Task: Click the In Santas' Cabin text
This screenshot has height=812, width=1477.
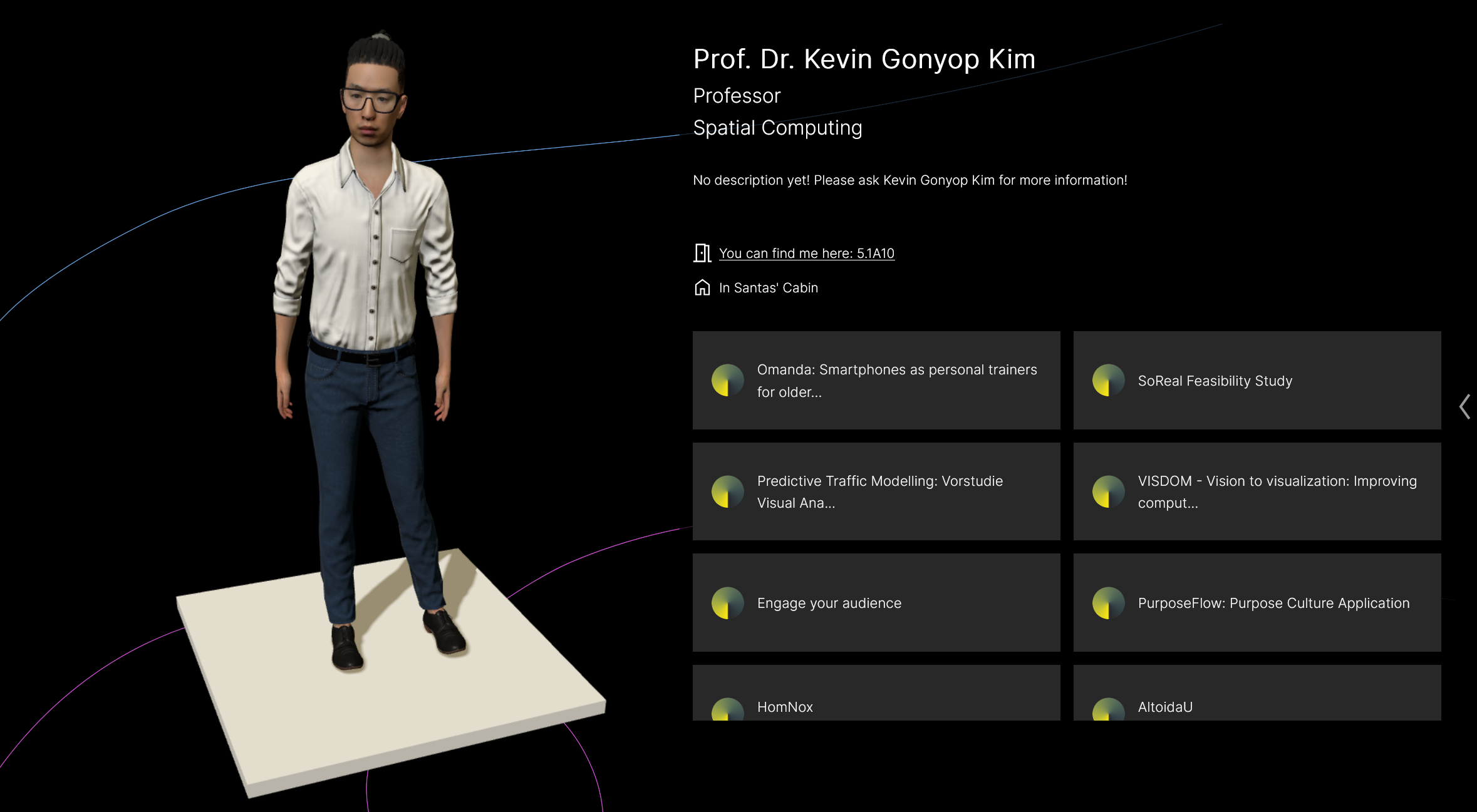Action: (769, 287)
